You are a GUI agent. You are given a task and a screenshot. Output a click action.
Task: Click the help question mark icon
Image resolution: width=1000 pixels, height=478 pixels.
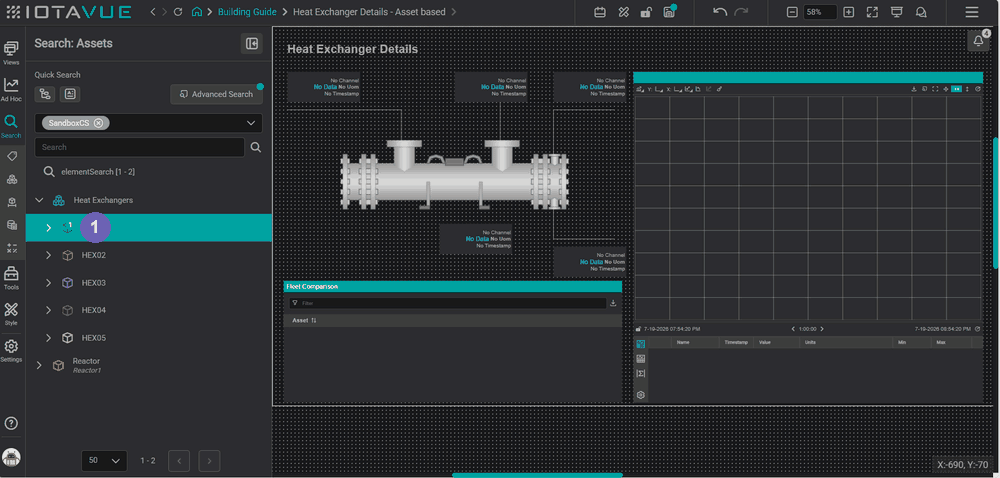click(x=11, y=423)
